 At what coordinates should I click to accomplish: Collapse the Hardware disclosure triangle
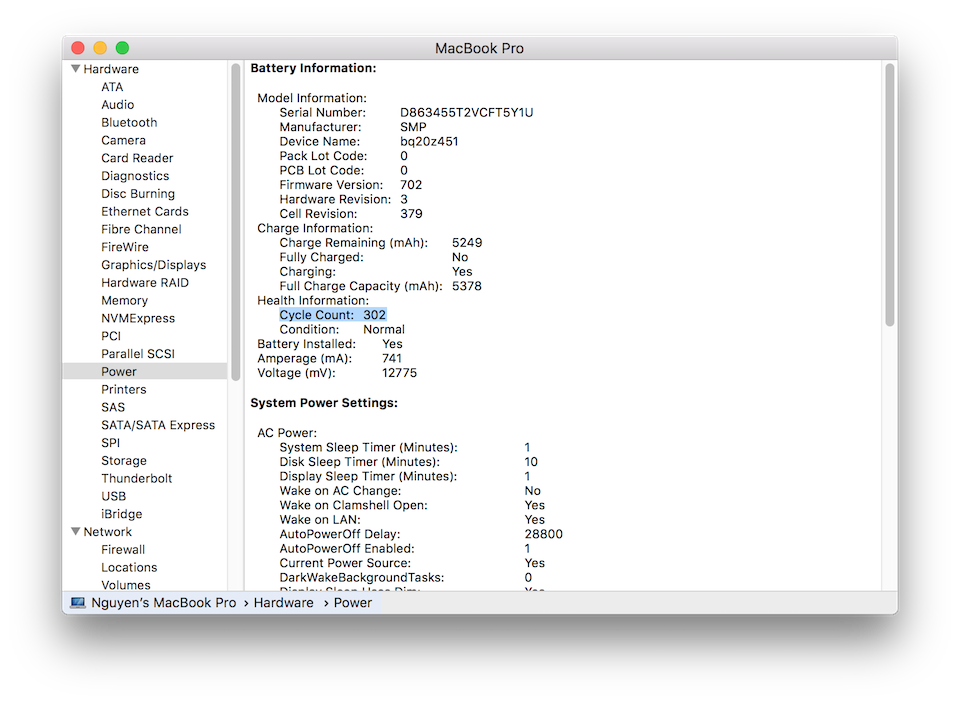coord(75,69)
